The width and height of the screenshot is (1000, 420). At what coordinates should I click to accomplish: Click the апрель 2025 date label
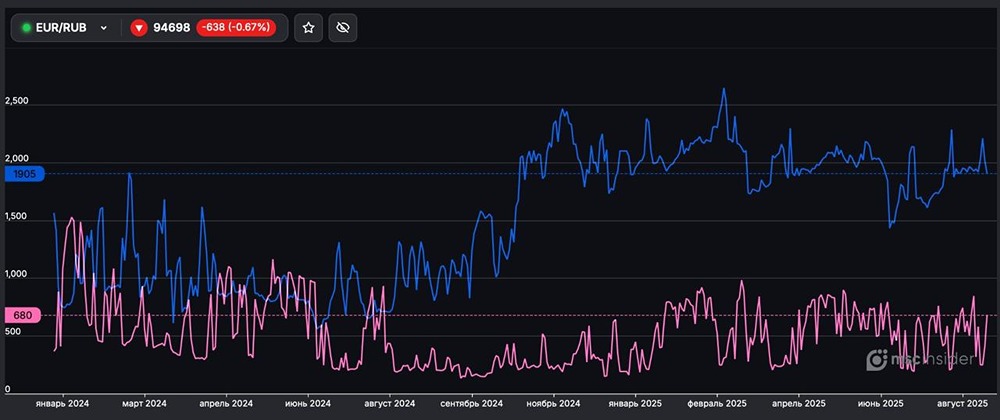point(799,404)
